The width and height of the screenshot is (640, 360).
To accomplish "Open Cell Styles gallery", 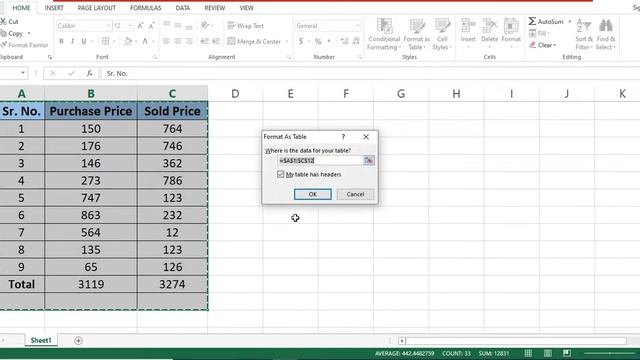I will coord(442,34).
